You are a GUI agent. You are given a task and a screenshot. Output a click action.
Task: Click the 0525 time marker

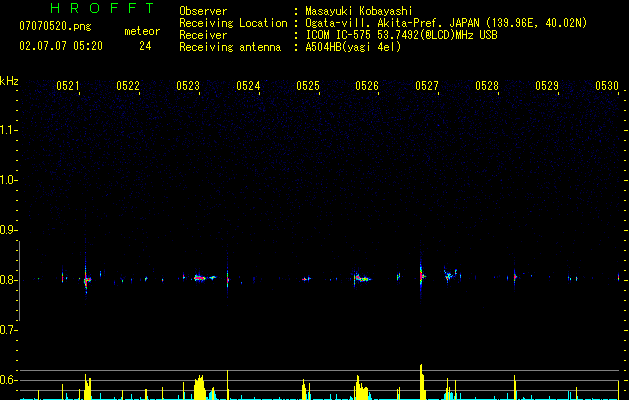[x=308, y=86]
